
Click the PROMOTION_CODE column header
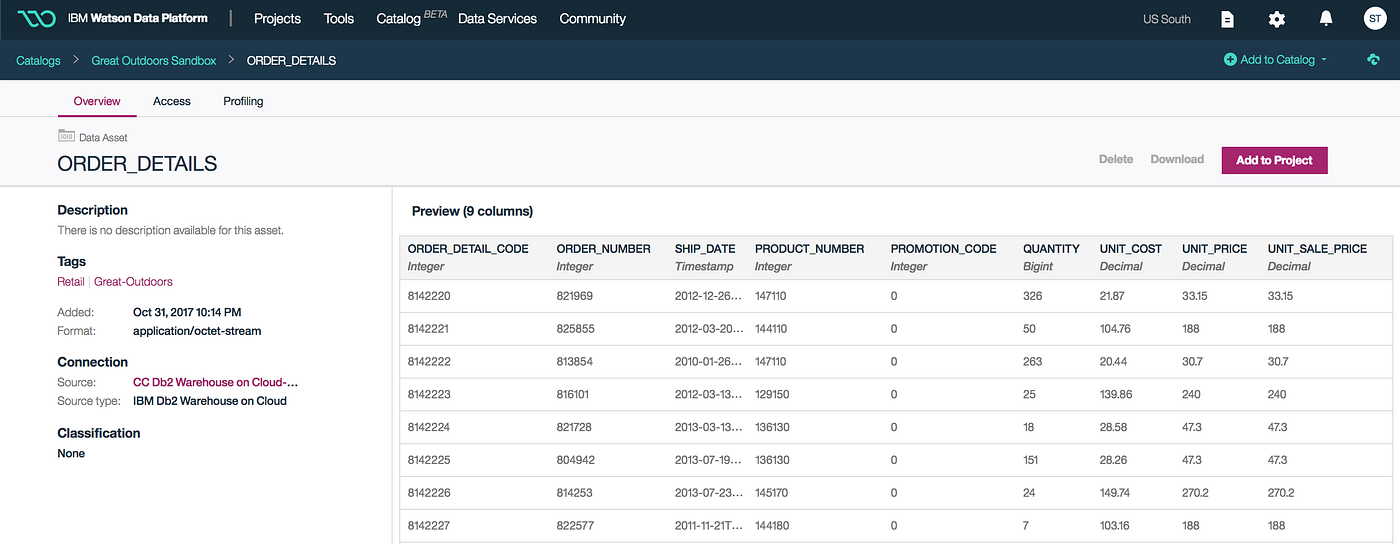[x=944, y=249]
